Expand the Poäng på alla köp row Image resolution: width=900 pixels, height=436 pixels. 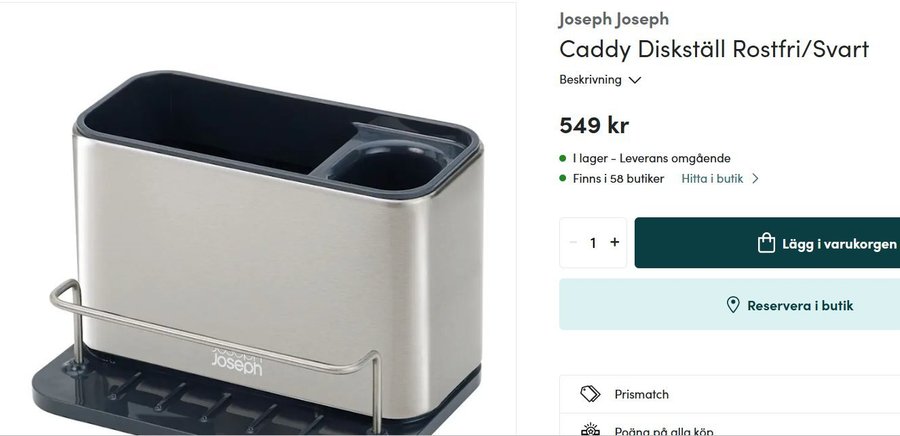[730, 425]
